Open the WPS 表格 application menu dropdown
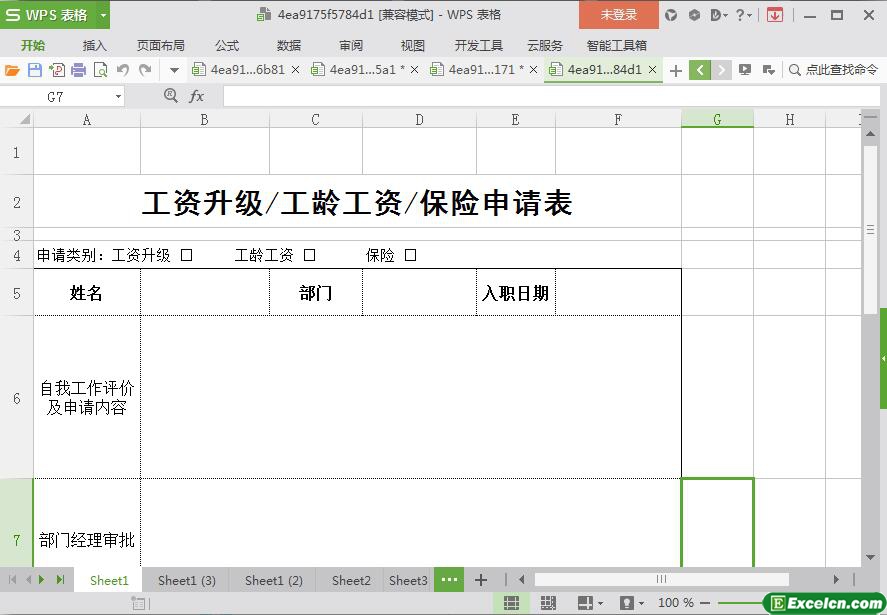 (x=103, y=15)
